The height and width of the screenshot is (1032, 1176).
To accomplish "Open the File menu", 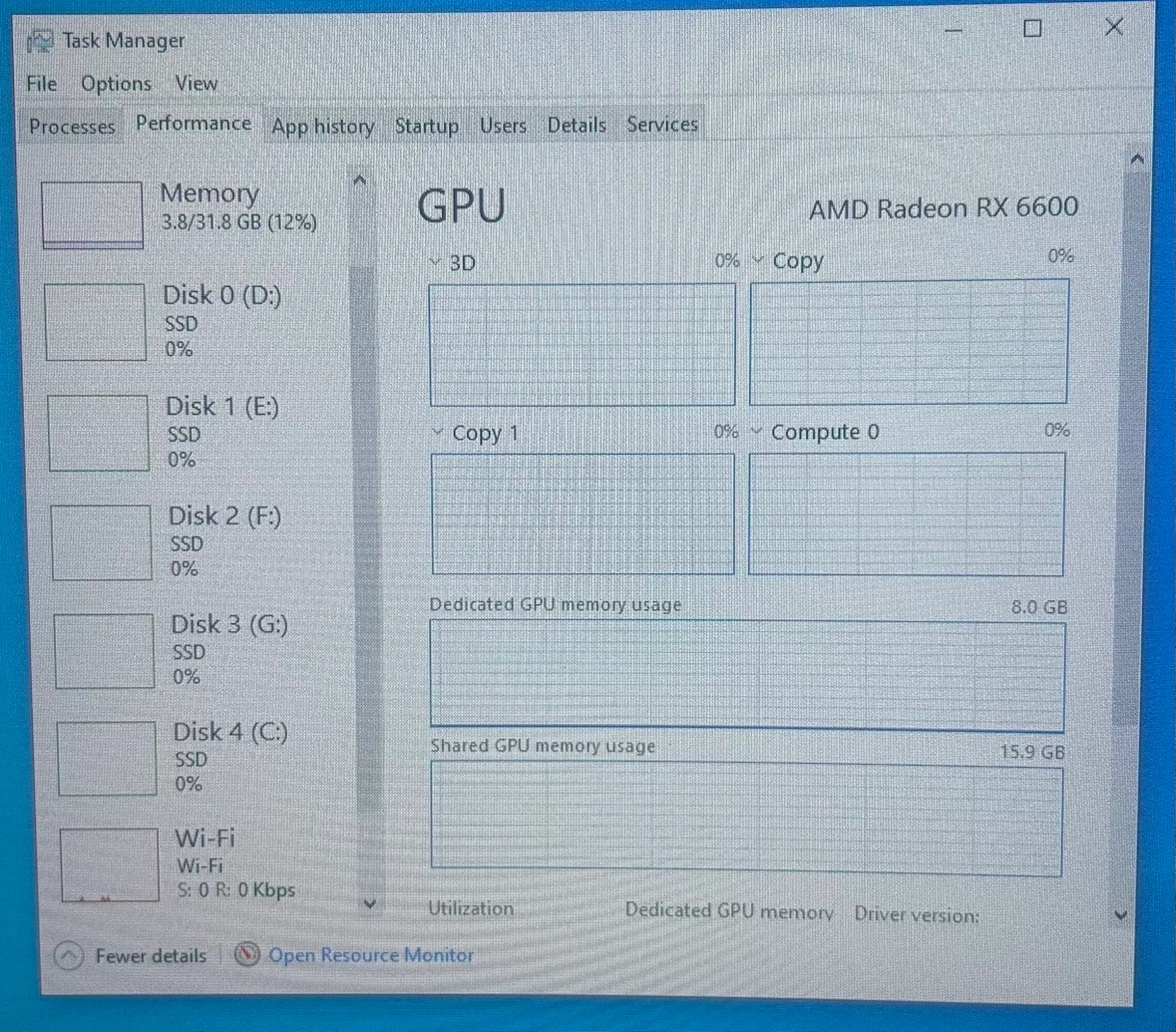I will [x=41, y=83].
